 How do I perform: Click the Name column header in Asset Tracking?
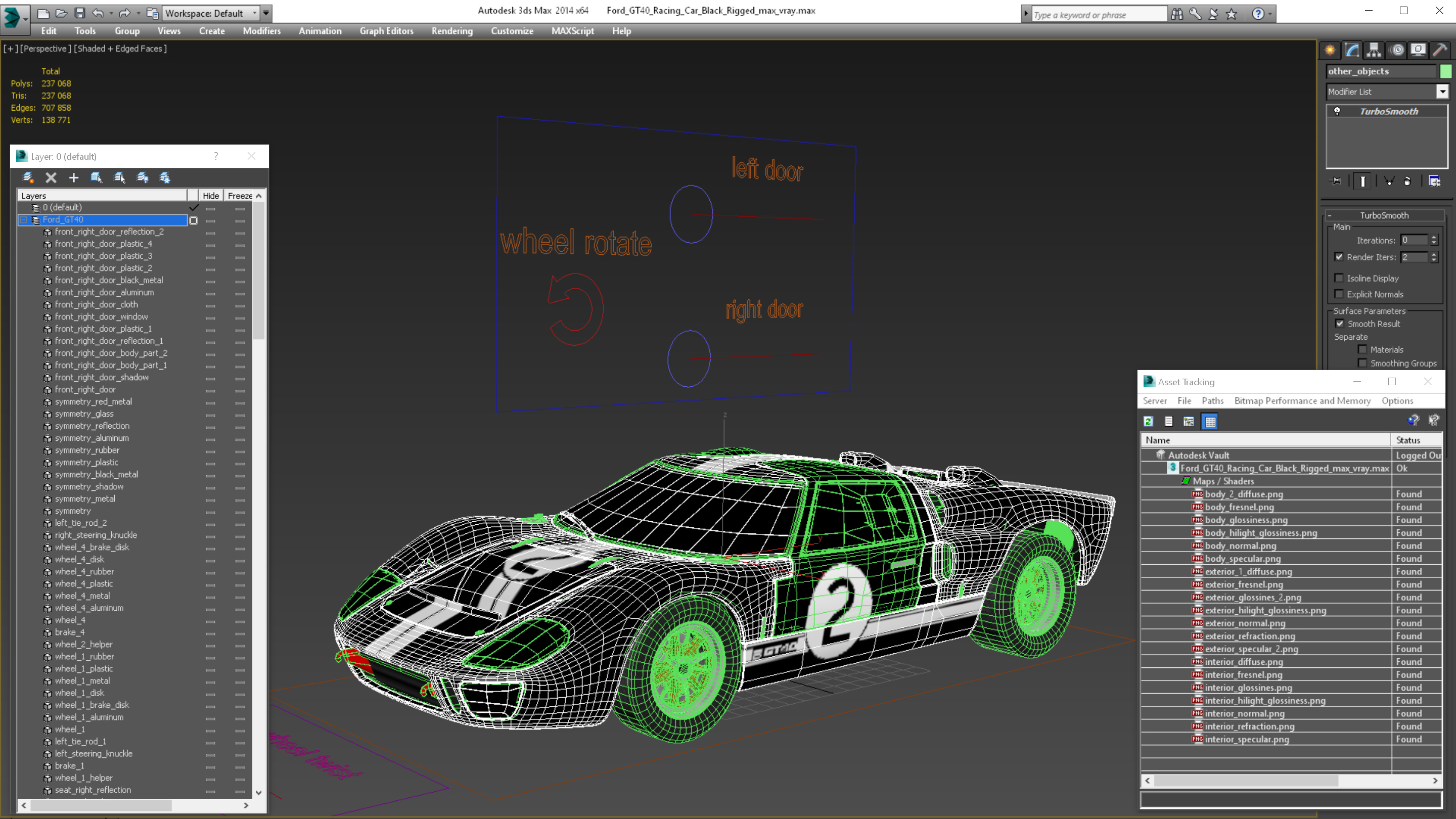coord(1266,440)
